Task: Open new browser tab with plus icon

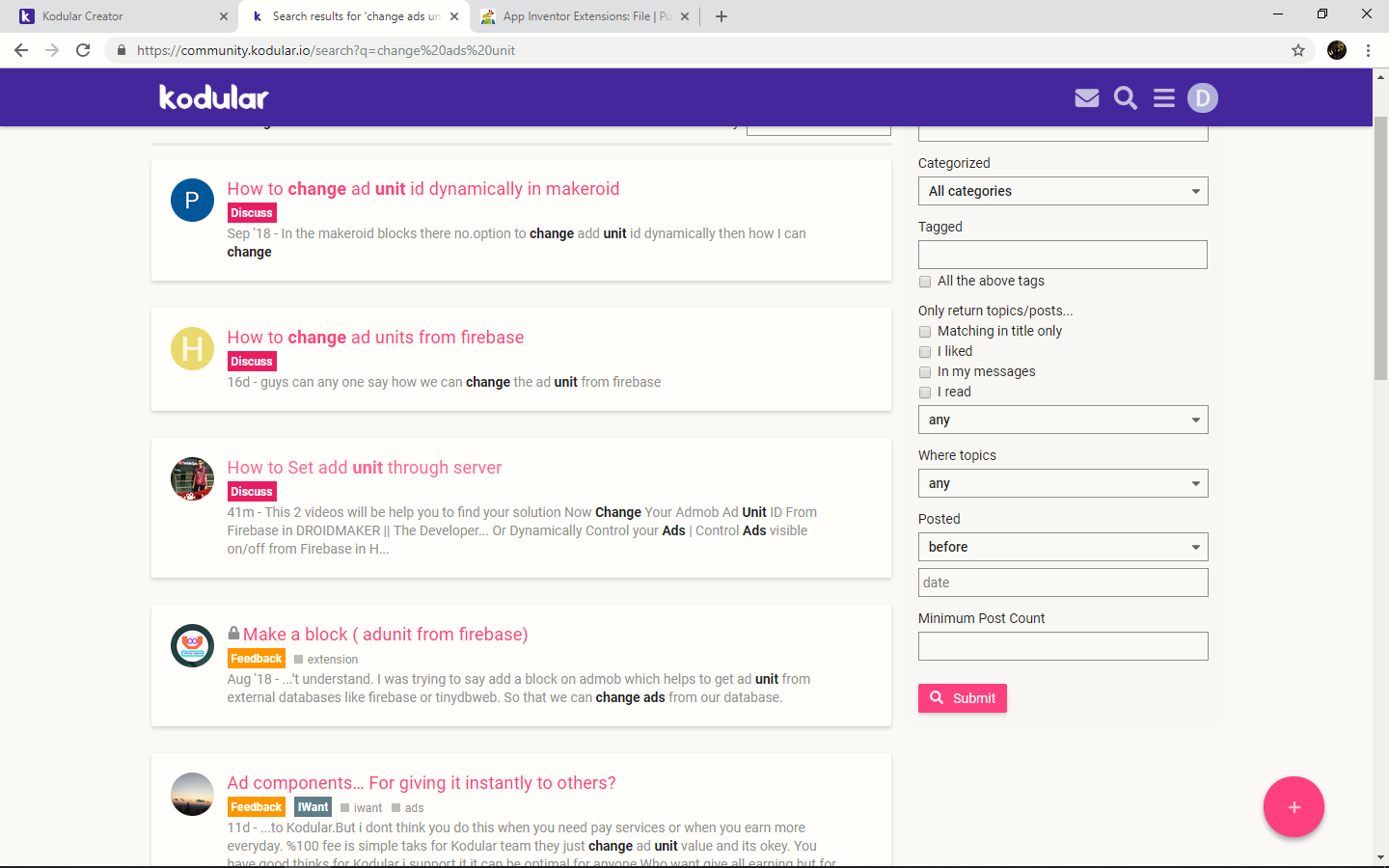Action: (x=722, y=16)
